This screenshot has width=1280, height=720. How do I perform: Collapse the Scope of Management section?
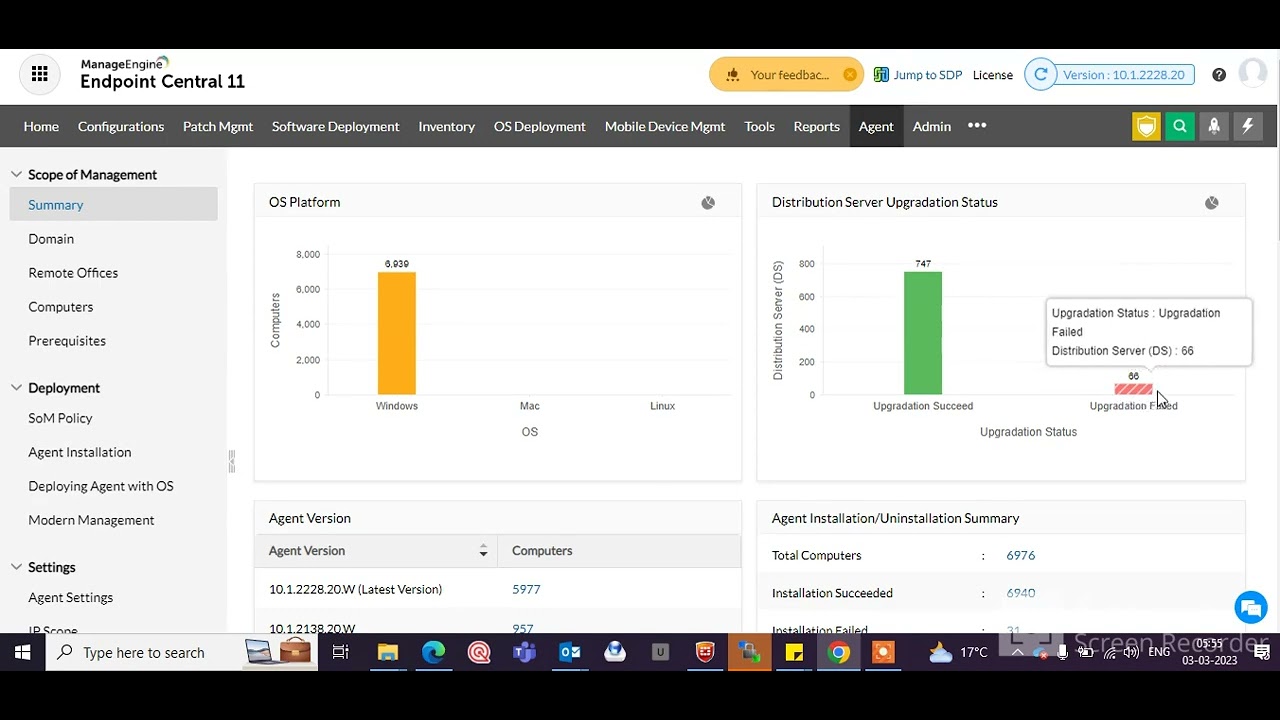[16, 174]
